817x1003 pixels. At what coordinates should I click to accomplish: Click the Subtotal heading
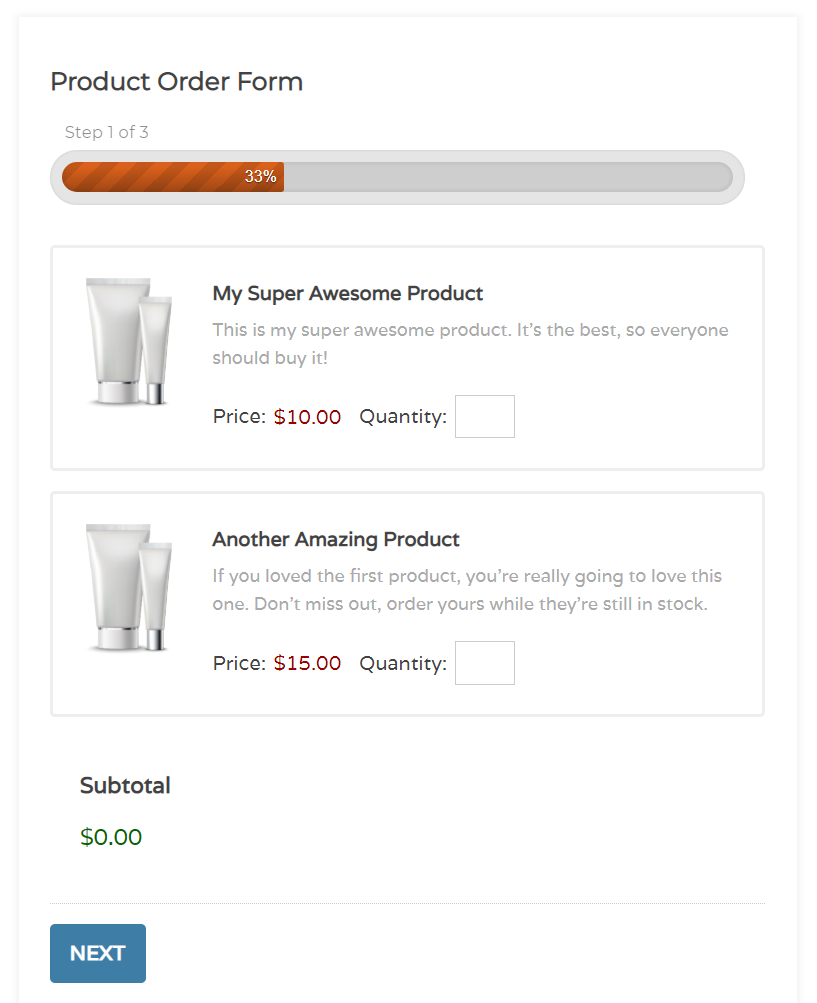pyautogui.click(x=125, y=786)
